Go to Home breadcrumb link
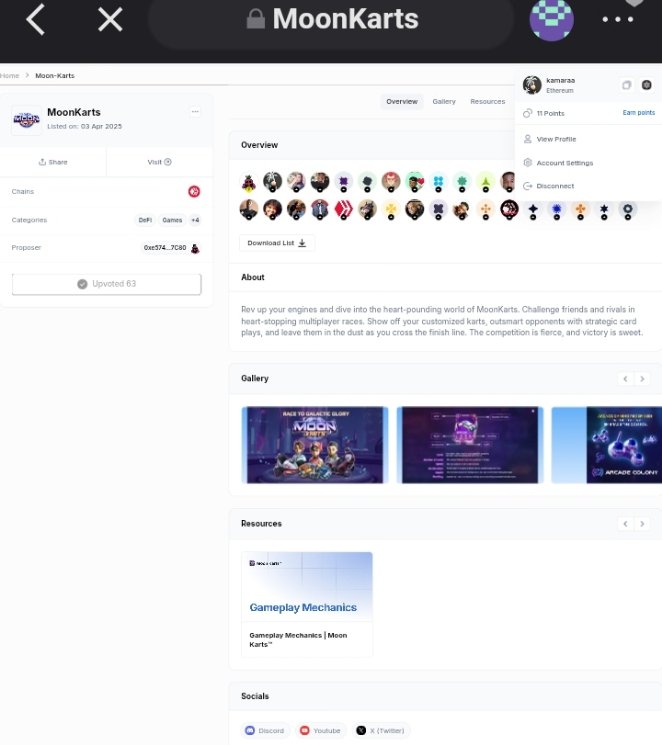Image resolution: width=662 pixels, height=745 pixels. [10, 76]
